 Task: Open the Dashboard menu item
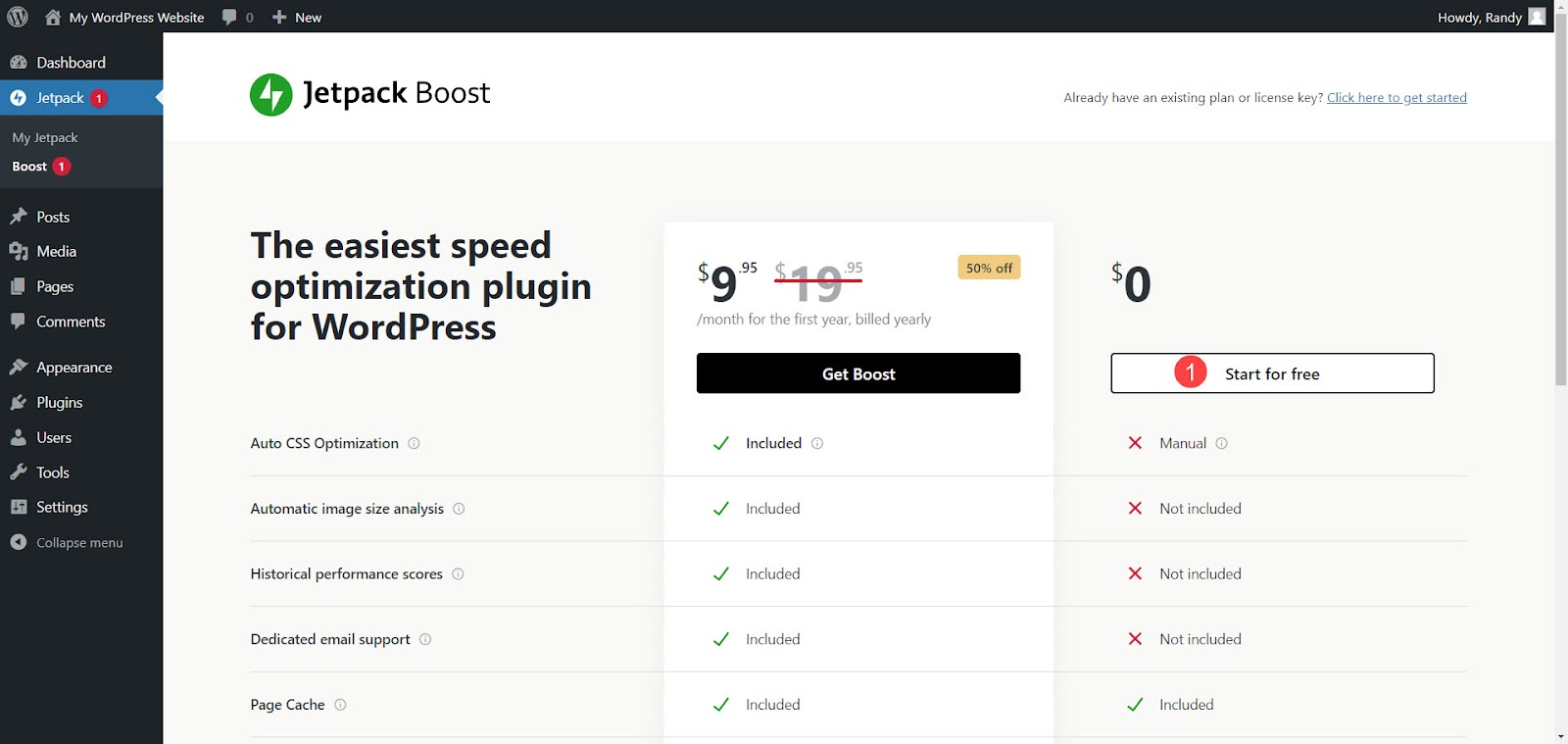(81, 63)
